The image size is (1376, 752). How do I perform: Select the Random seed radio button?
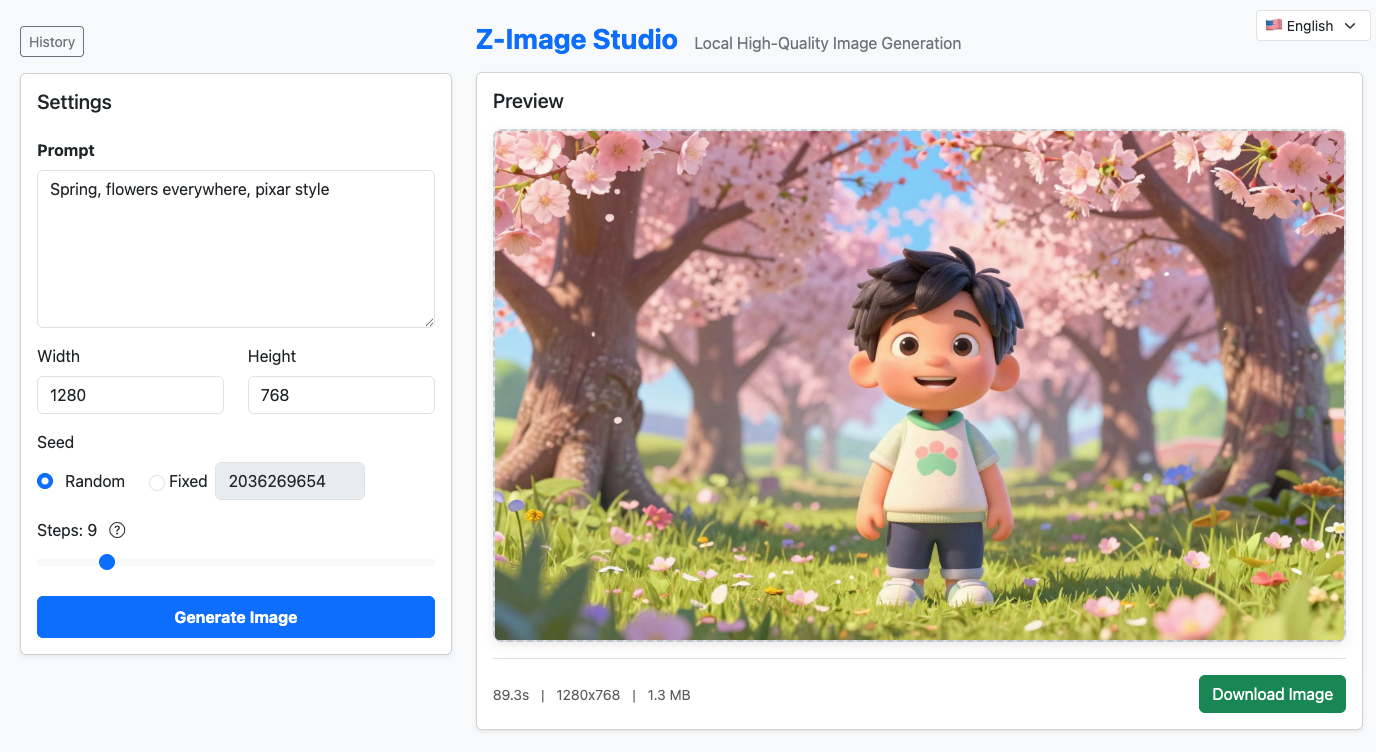click(45, 481)
